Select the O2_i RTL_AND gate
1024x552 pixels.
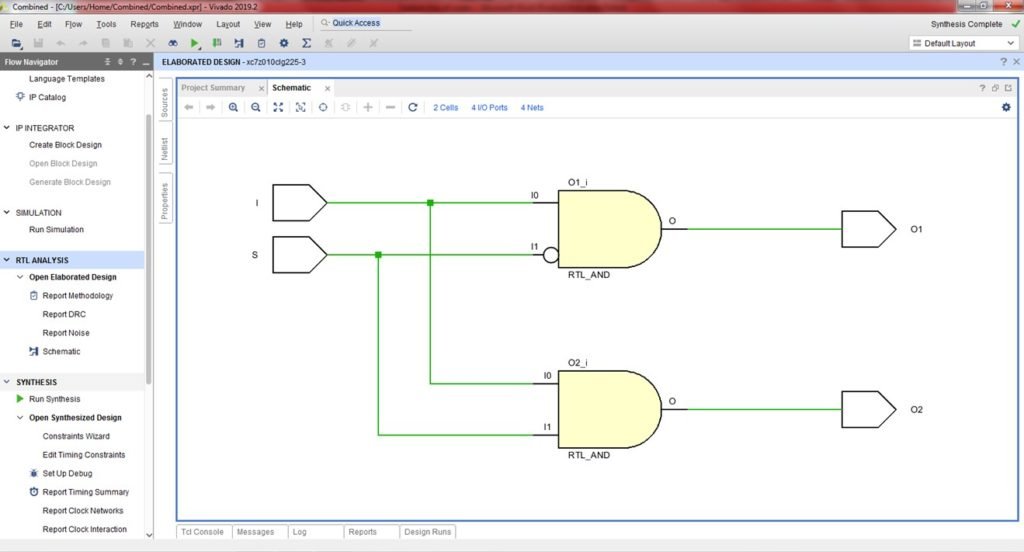click(609, 409)
